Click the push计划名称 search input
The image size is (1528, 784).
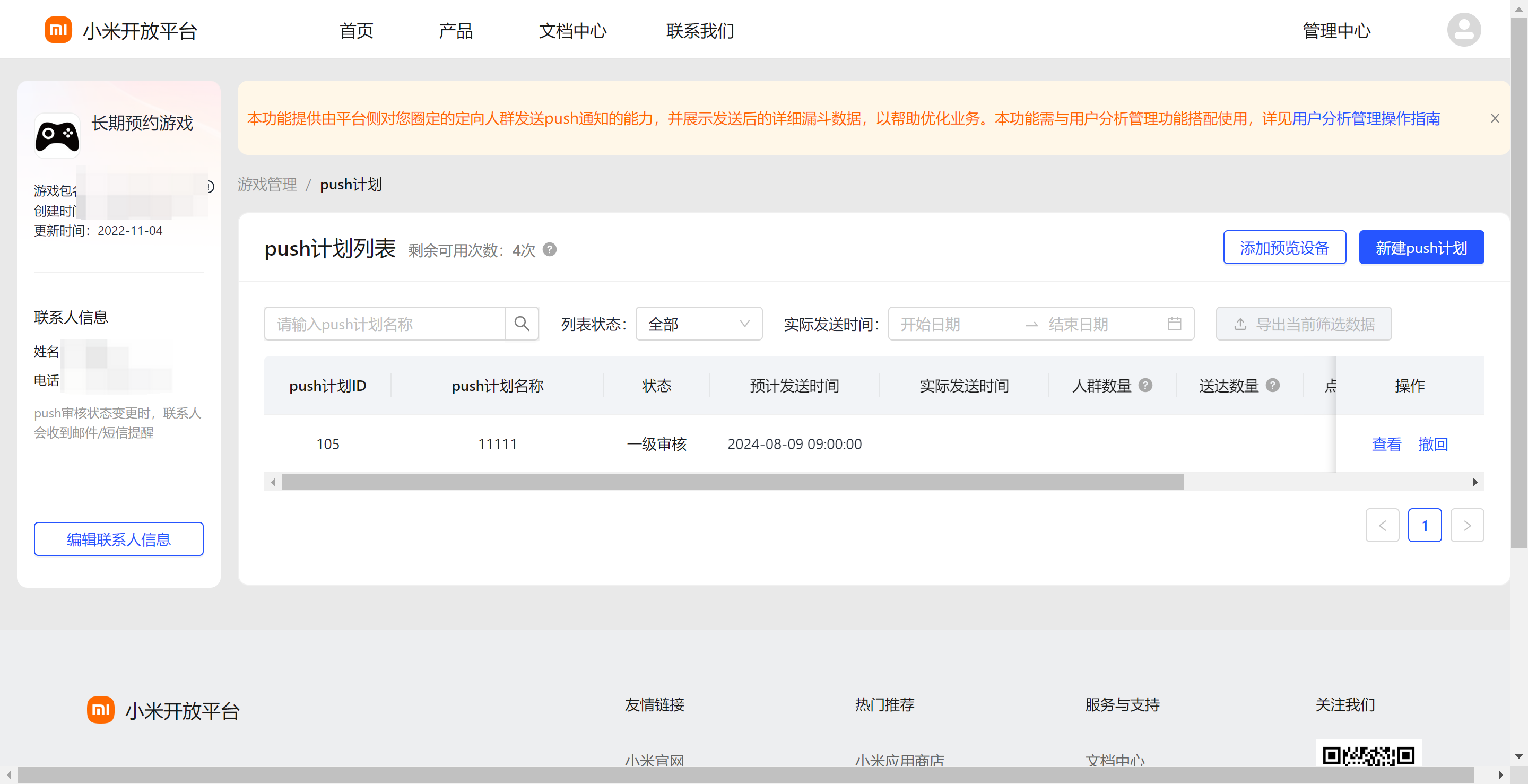point(385,324)
